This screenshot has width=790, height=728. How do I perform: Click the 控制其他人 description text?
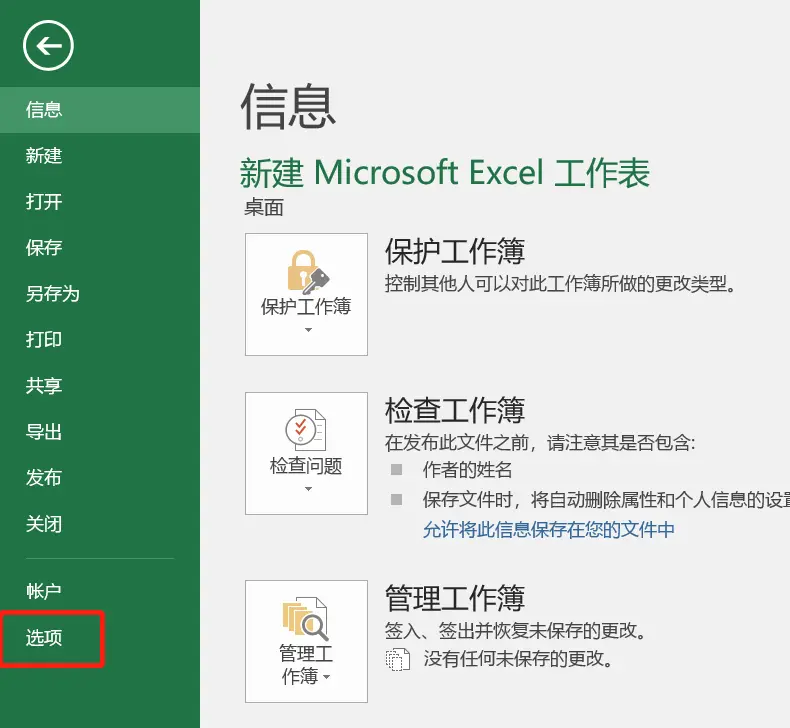point(560,284)
